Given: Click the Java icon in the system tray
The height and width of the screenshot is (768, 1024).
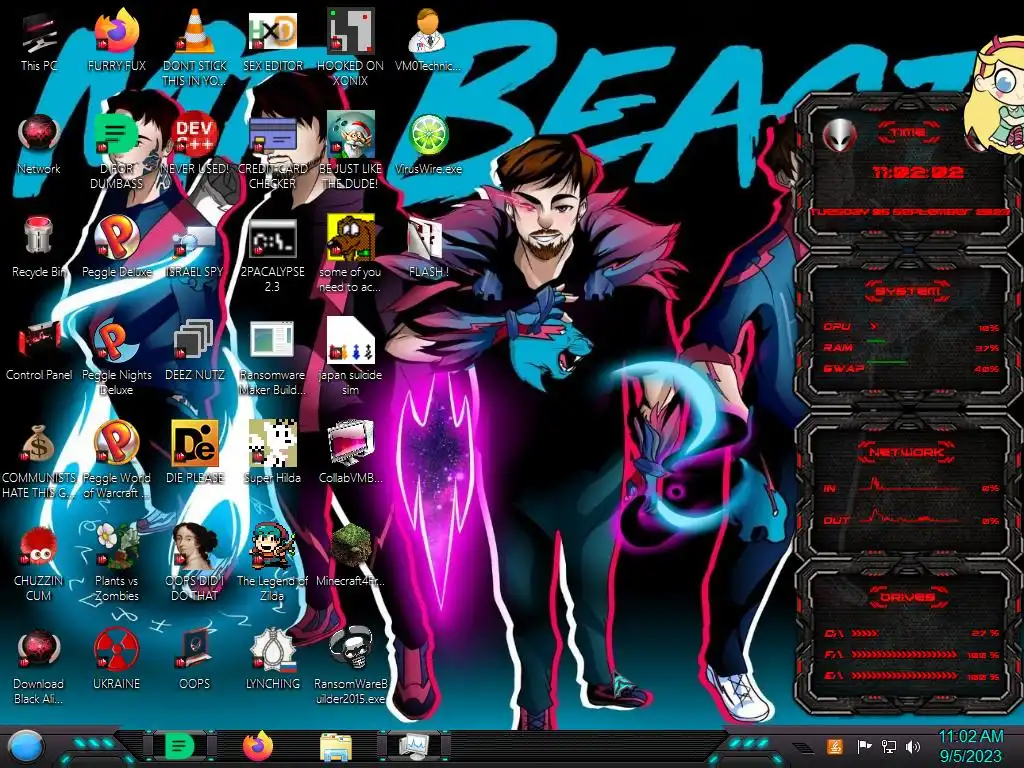Looking at the screenshot, I should pos(834,746).
